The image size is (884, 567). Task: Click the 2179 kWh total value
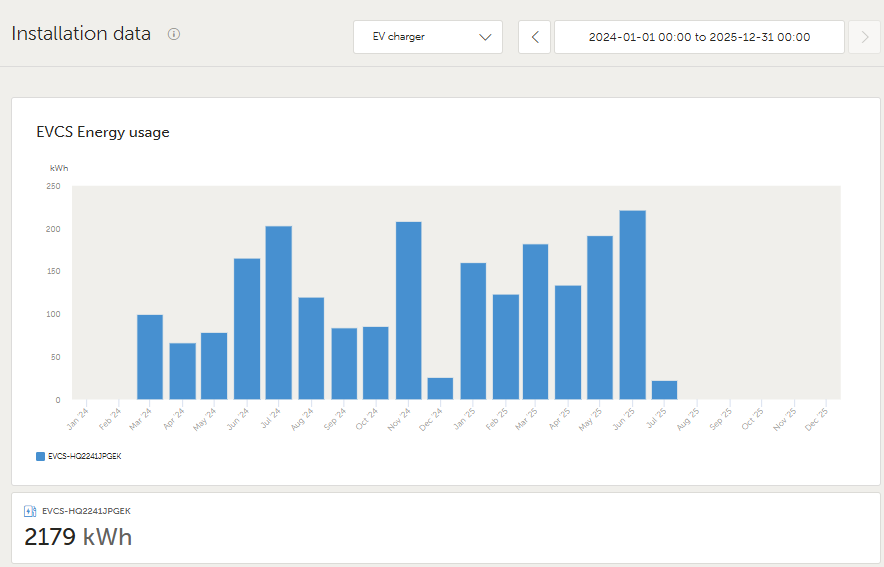click(x=78, y=537)
